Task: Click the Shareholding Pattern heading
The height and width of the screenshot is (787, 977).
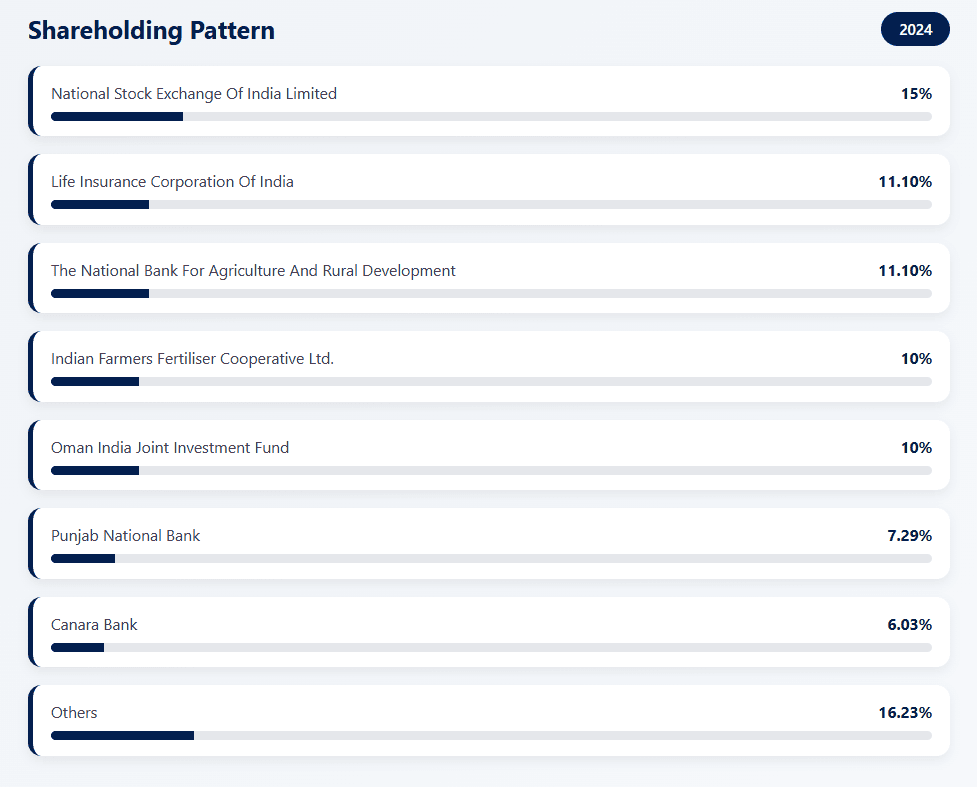Action: [x=151, y=31]
